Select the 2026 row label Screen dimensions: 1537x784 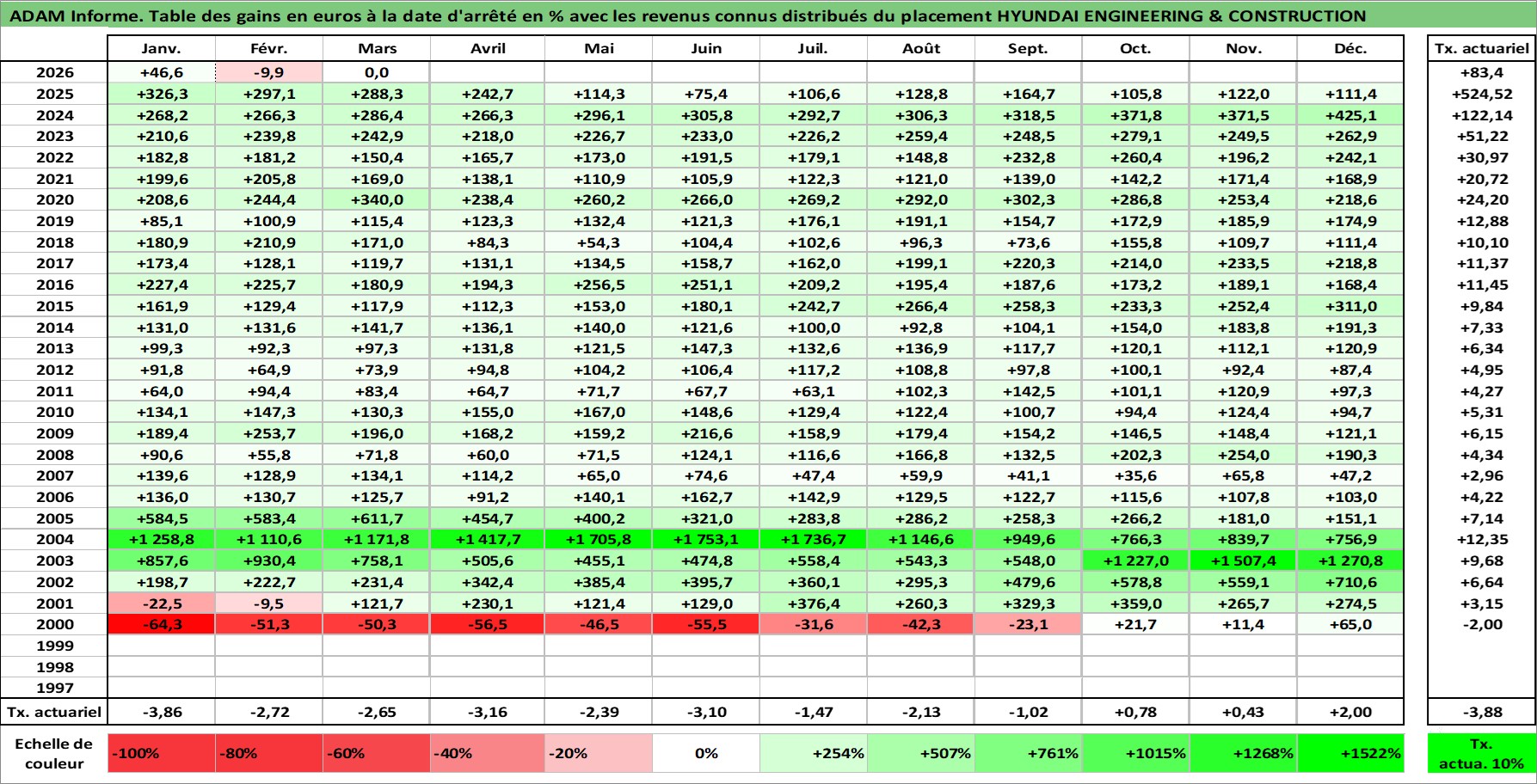click(x=54, y=73)
